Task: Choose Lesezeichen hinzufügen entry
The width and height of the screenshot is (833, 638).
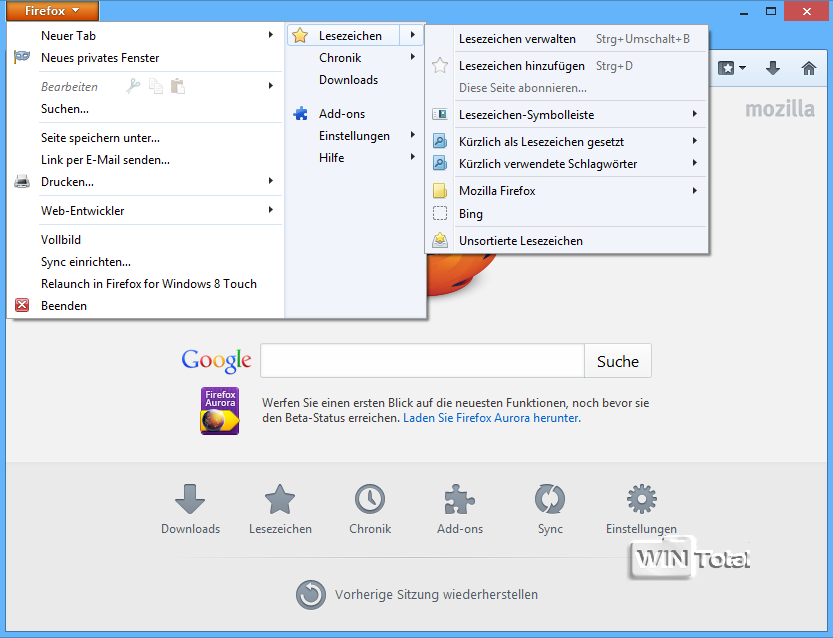Action: click(x=522, y=66)
